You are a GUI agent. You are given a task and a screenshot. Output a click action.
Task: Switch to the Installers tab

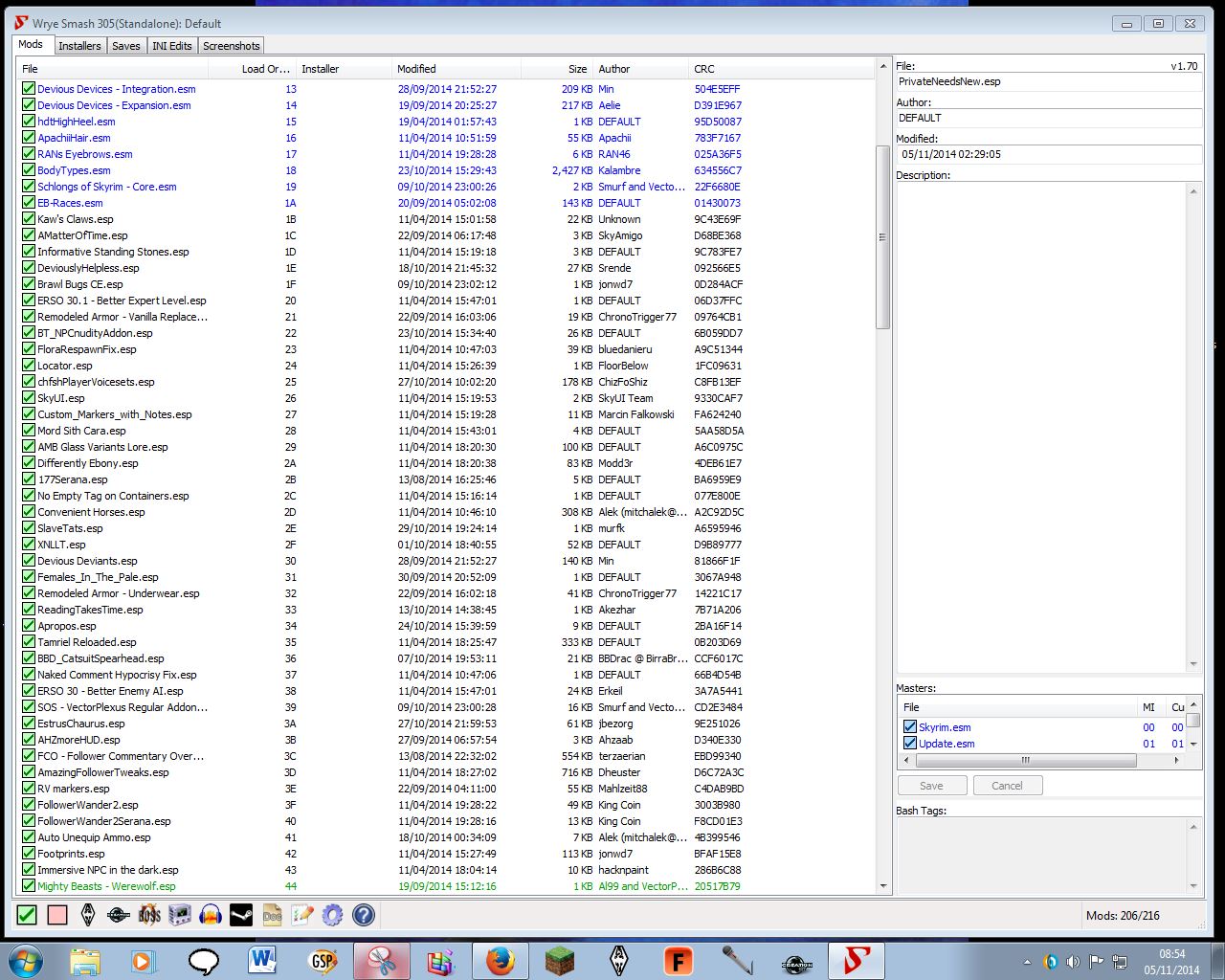pos(79,46)
